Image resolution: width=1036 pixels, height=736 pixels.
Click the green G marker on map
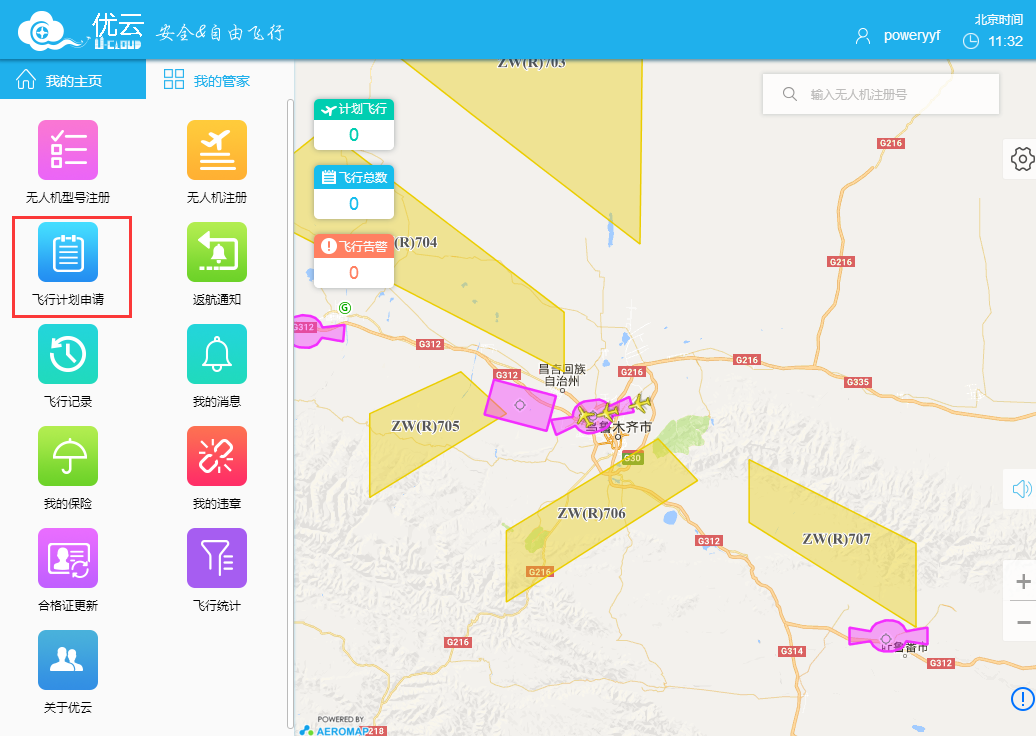click(x=345, y=307)
